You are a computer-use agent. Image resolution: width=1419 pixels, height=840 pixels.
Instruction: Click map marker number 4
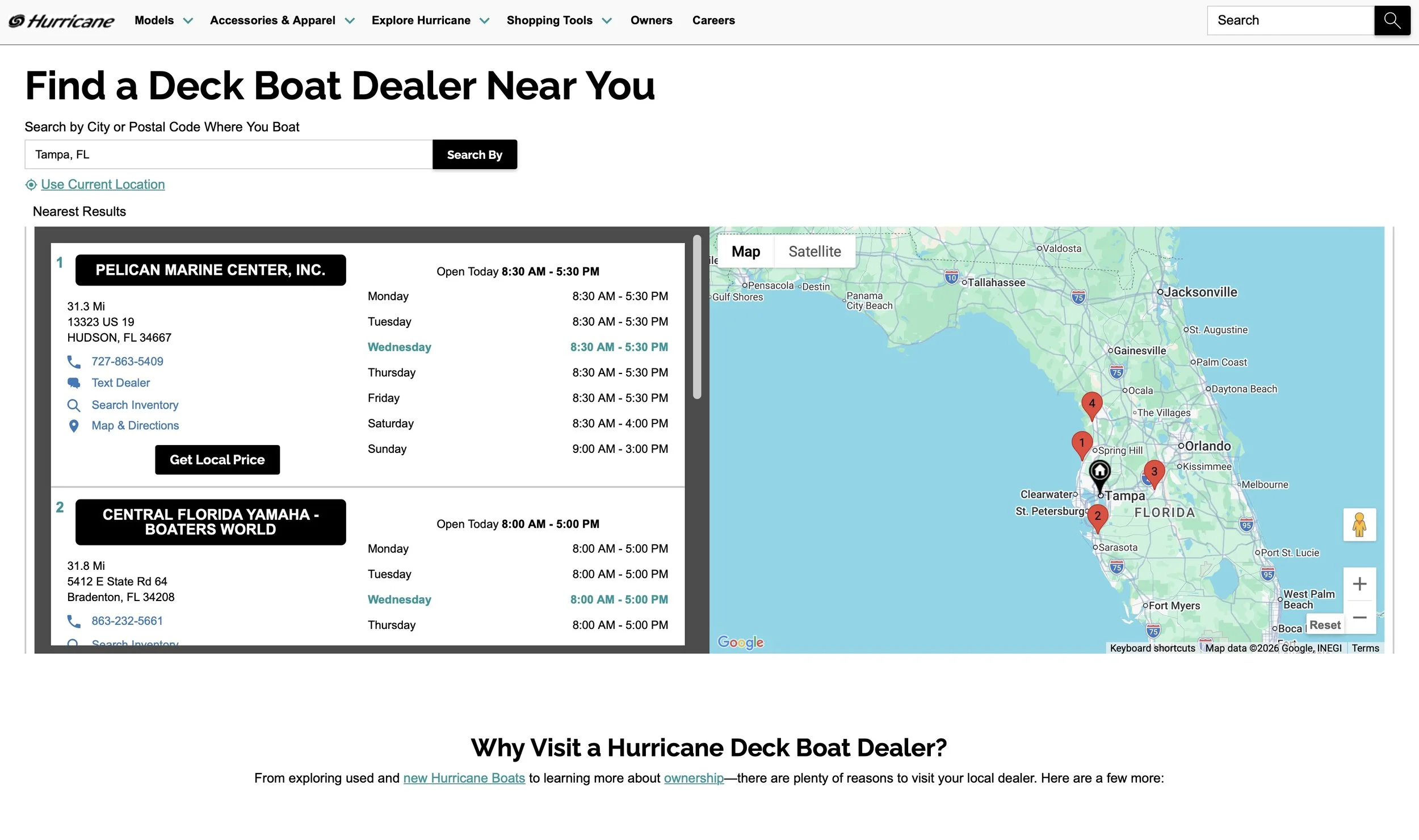(x=1091, y=404)
